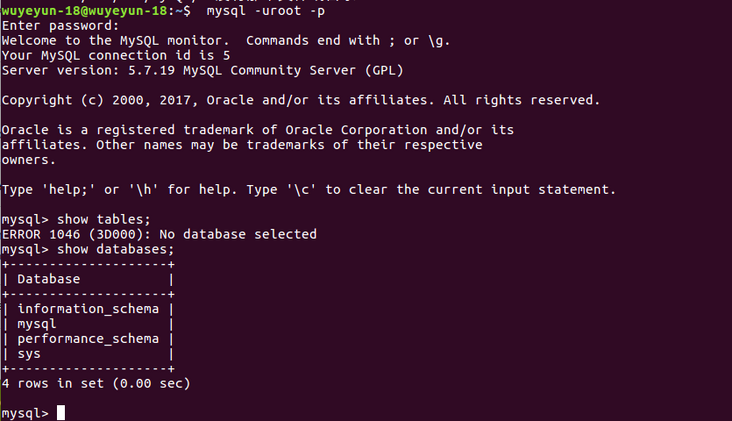Click the Oracle copyright notice line
Screen dimensions: 732x421
coord(301,100)
